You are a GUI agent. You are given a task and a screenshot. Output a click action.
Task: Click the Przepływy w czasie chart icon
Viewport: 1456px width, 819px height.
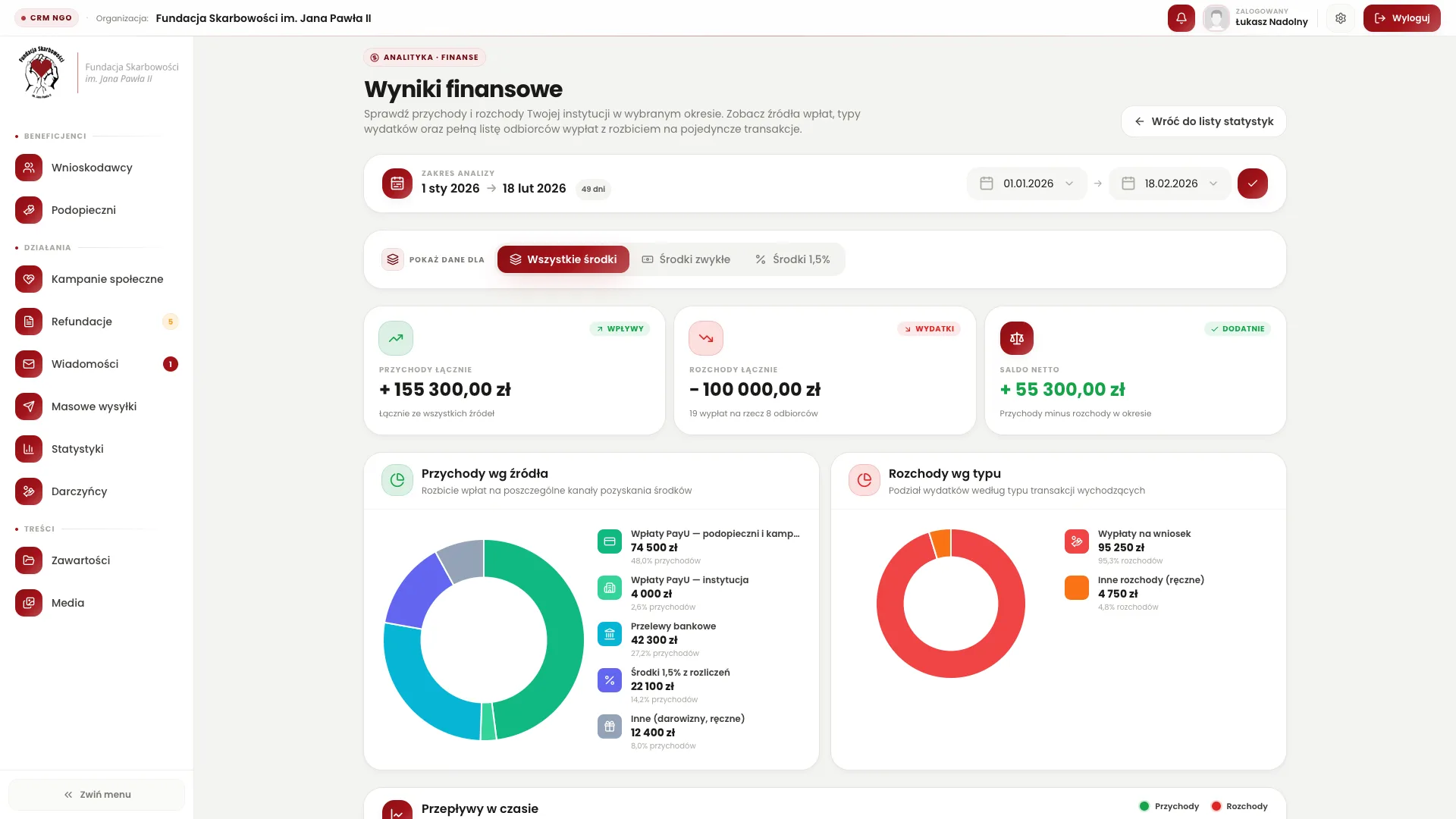pos(397,810)
